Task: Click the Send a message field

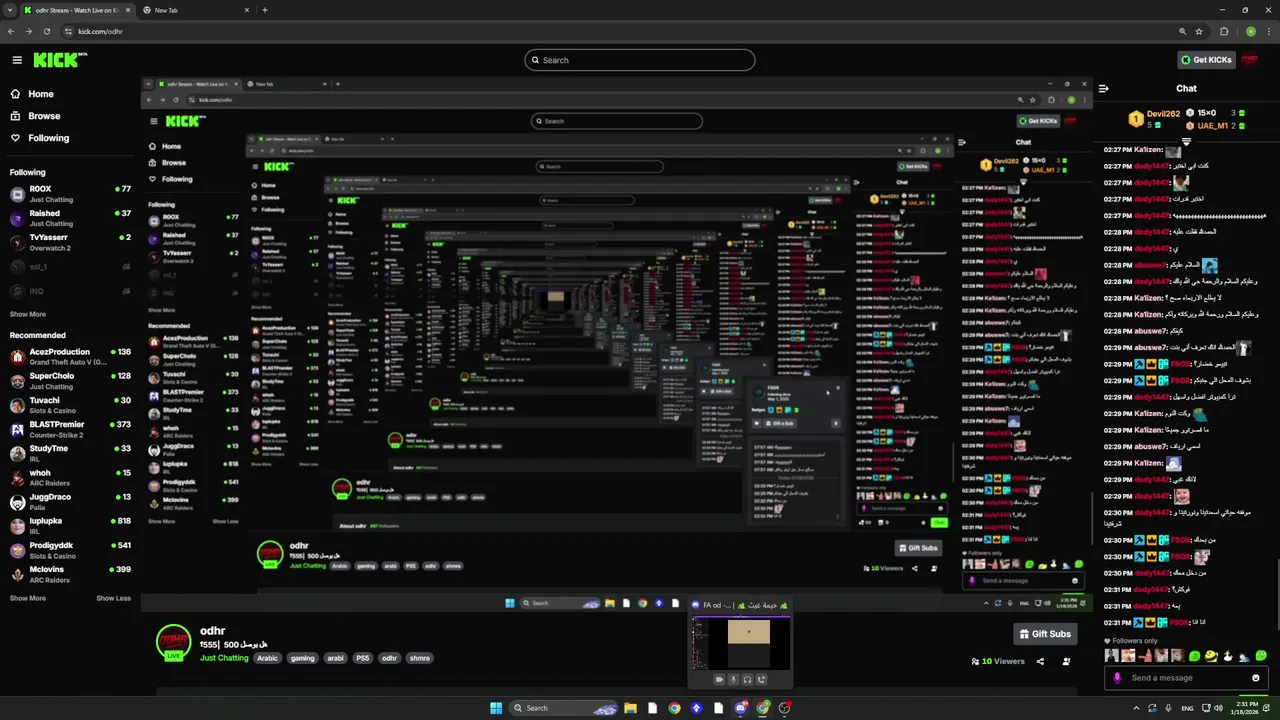Action: click(x=1188, y=678)
